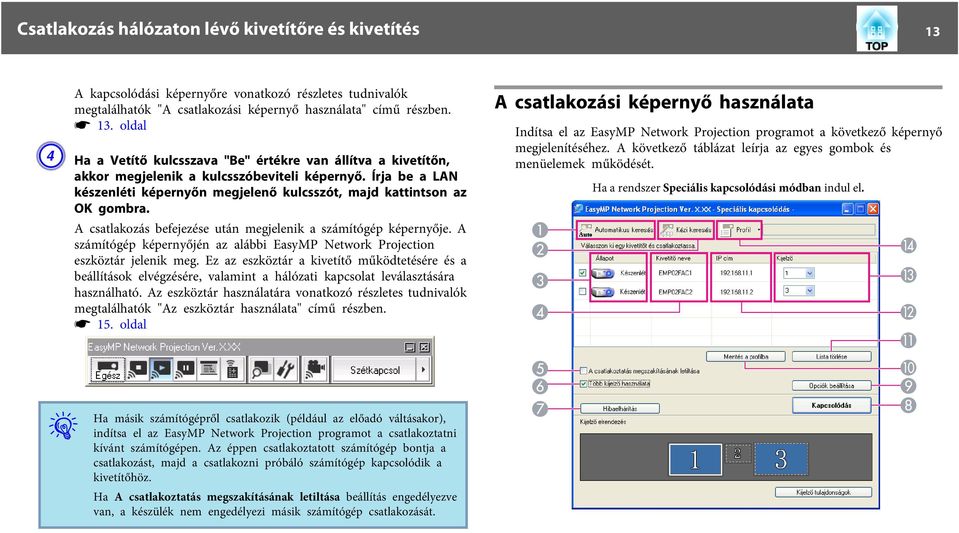Open the Kijelző dropdown showing 3

point(799,291)
